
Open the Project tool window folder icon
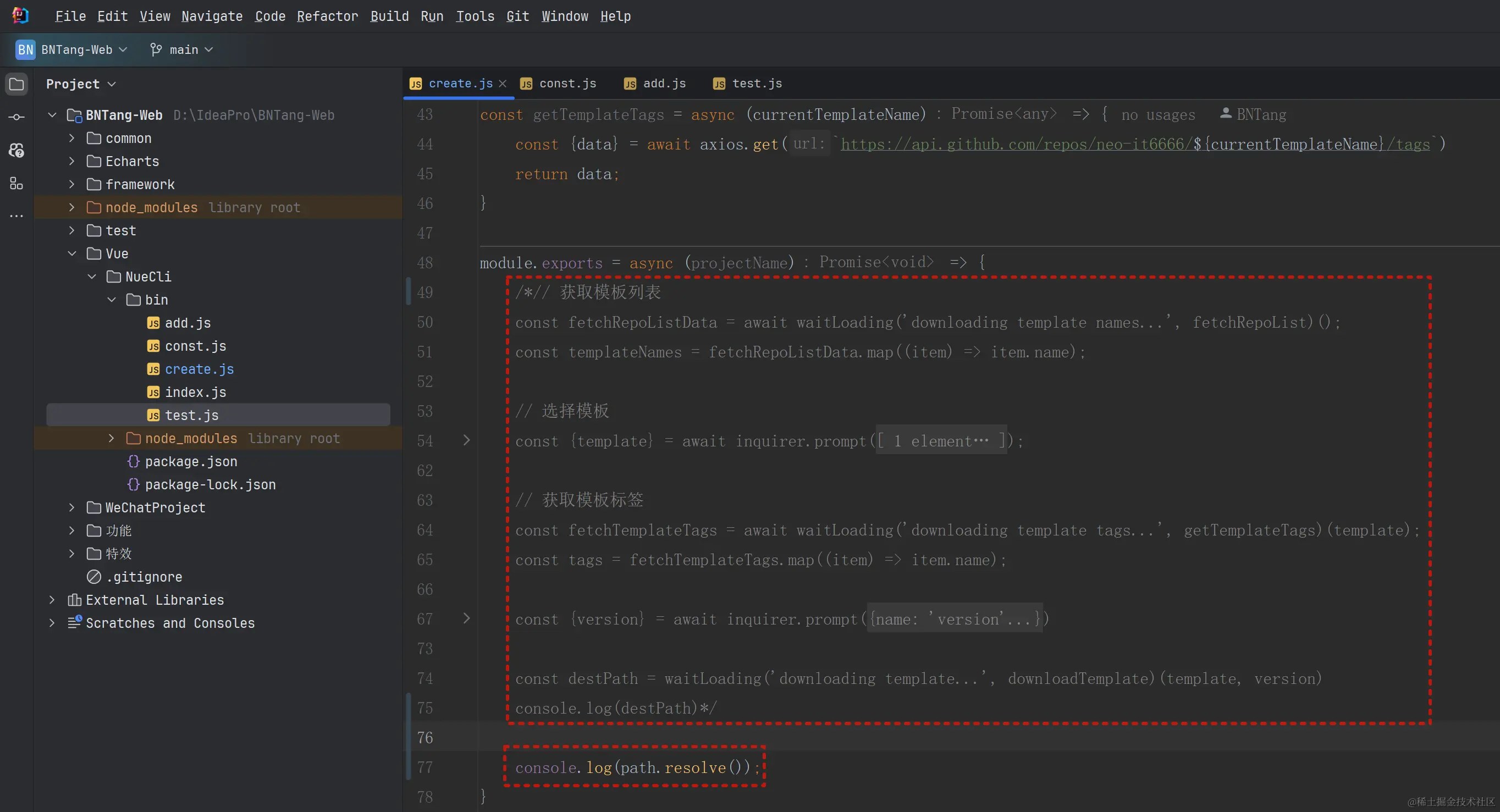click(16, 84)
